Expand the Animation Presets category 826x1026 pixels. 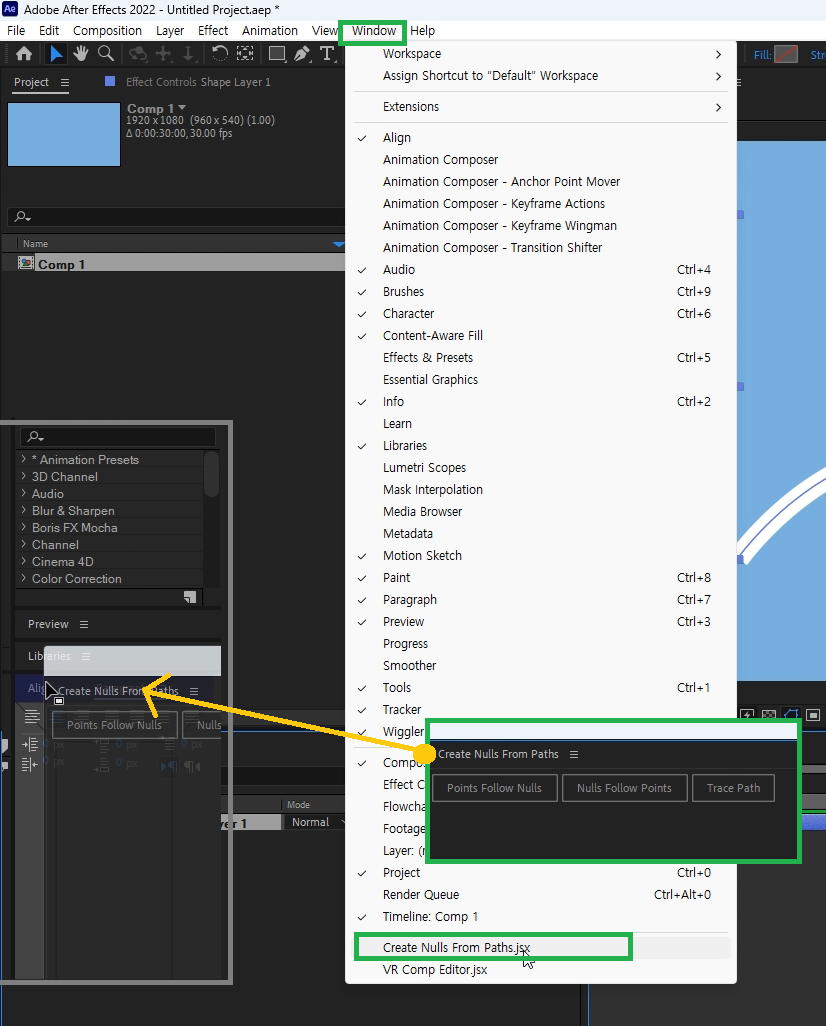(x=24, y=459)
